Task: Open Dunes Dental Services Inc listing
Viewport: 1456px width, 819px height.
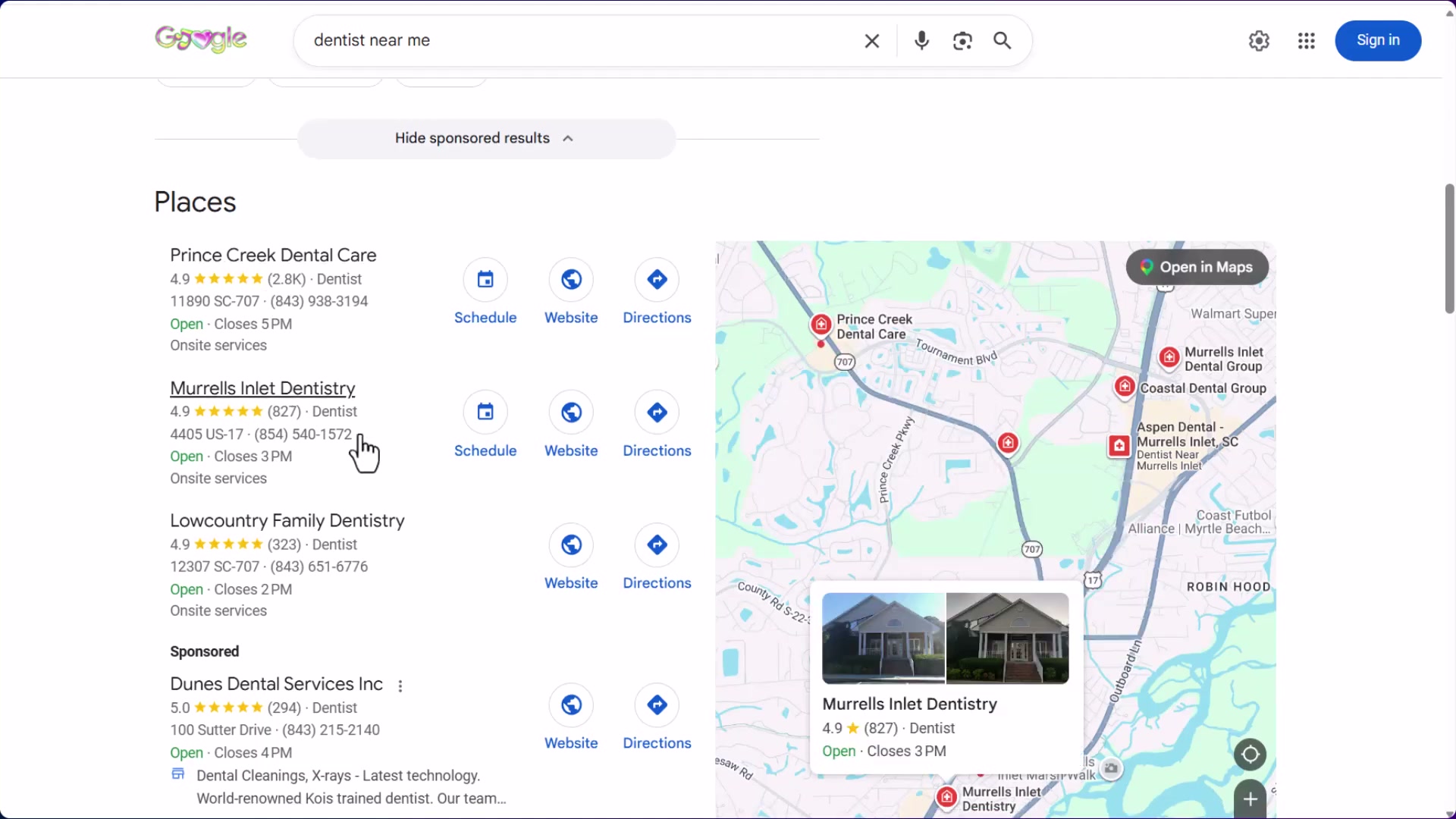Action: (276, 684)
